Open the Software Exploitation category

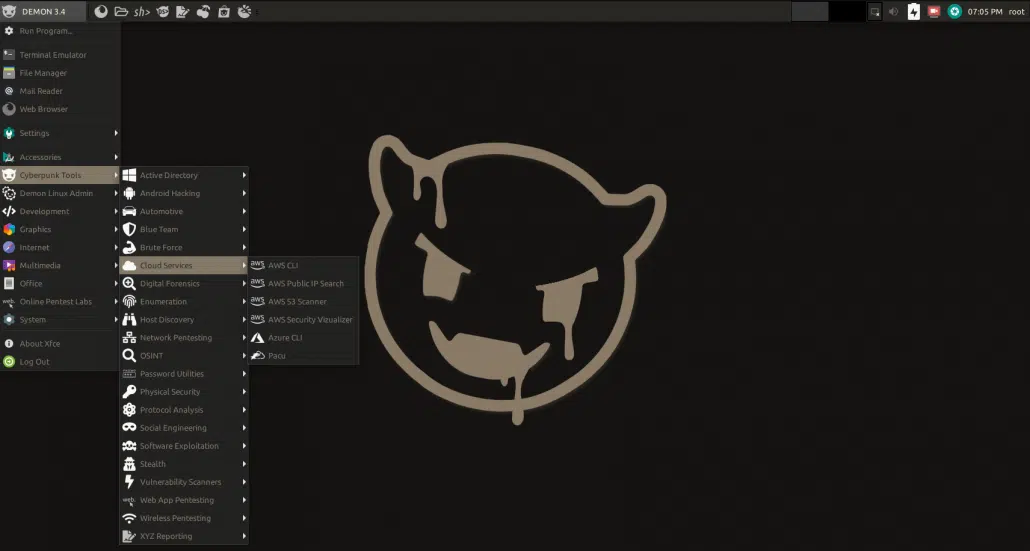point(184,446)
